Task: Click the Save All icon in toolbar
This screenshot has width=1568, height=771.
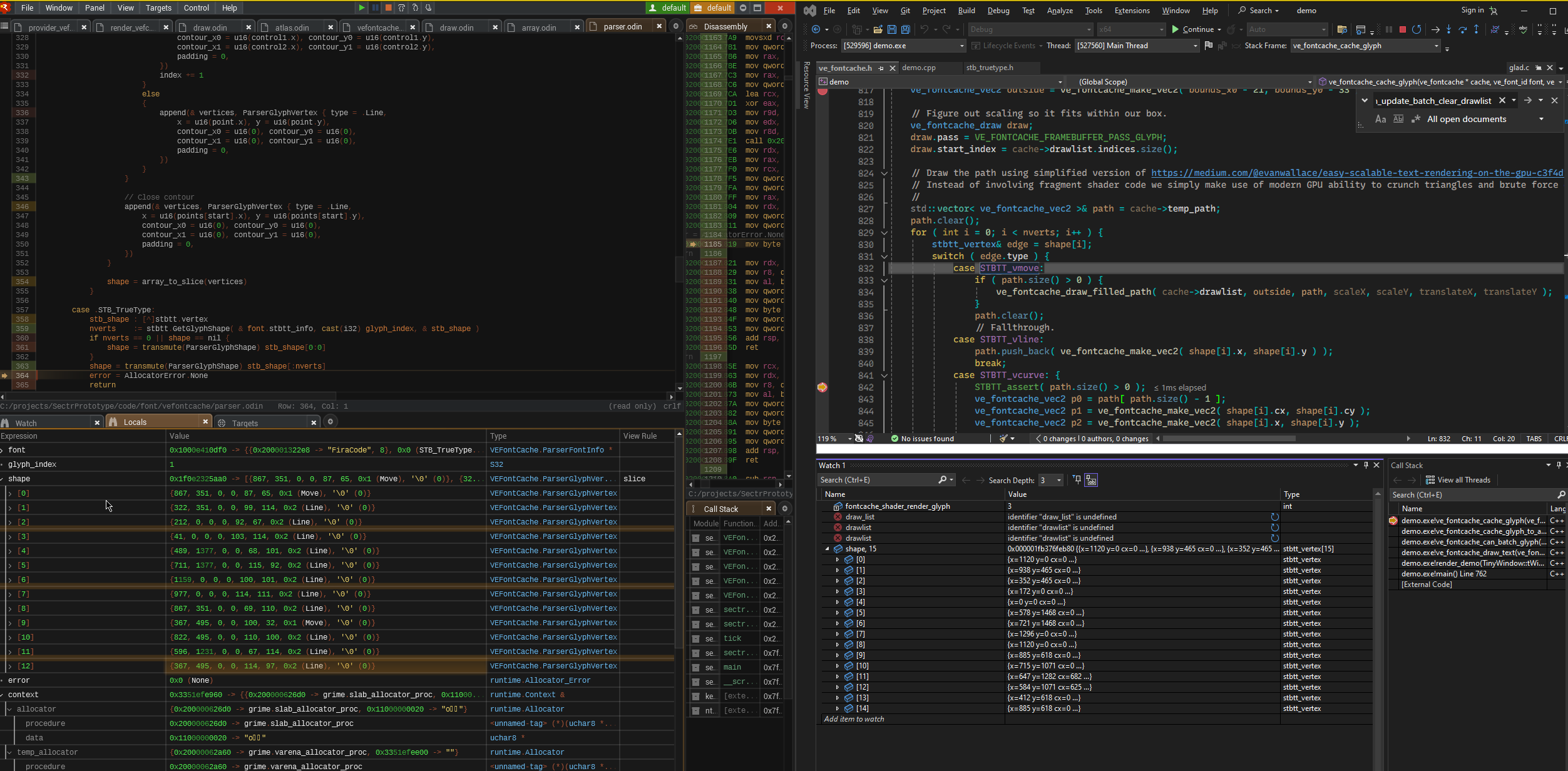Action: tap(905, 29)
